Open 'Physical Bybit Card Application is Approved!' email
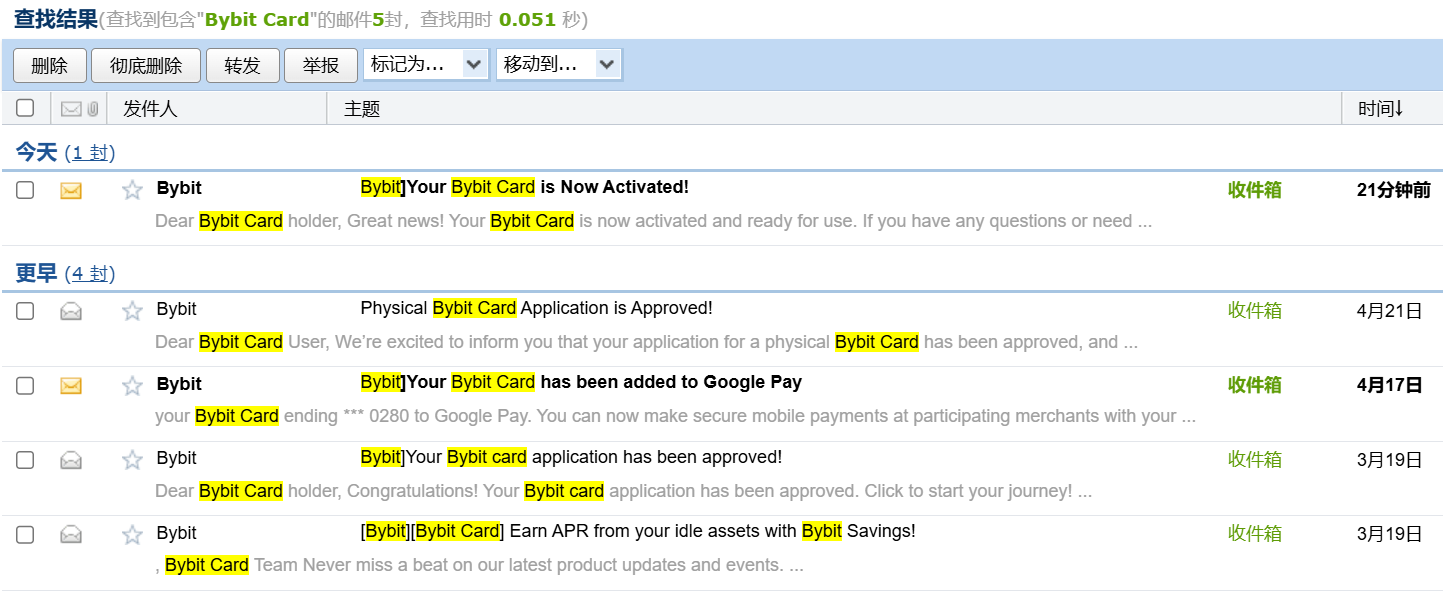Screen dimensions: 1443x591 pyautogui.click(x=536, y=308)
